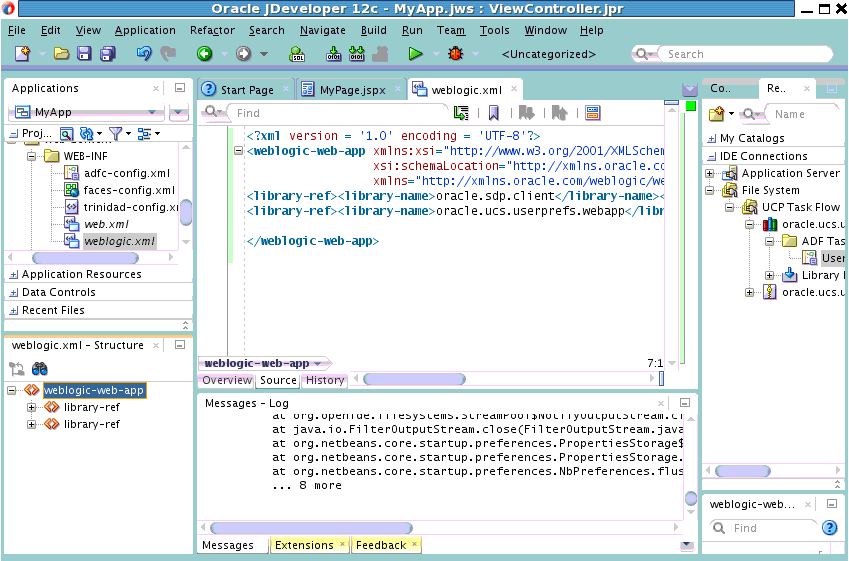Close the weblogic.xml editor tab
Viewport: 849px width, 561px height.
tap(514, 89)
